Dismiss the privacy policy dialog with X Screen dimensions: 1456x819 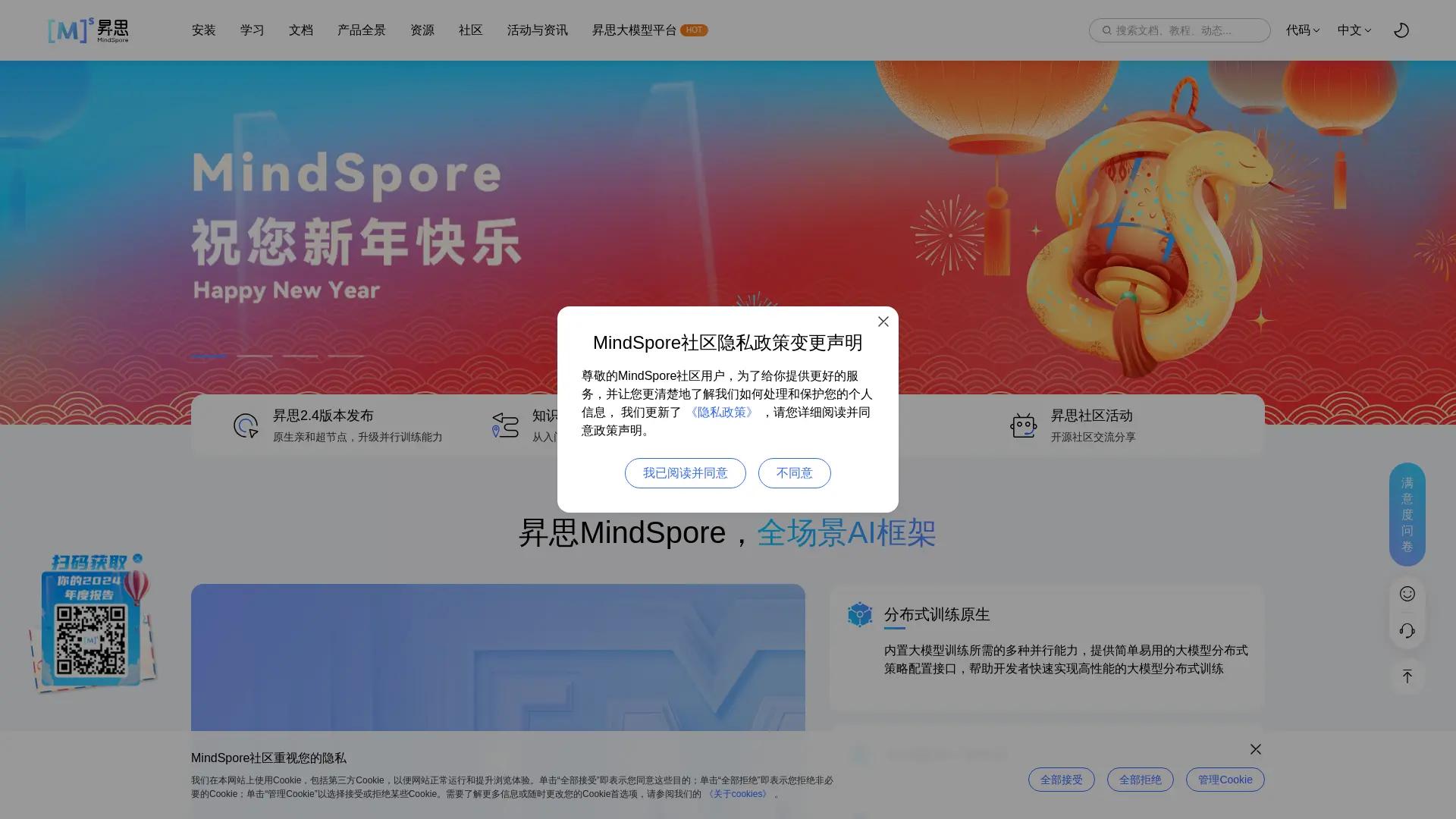click(x=883, y=322)
